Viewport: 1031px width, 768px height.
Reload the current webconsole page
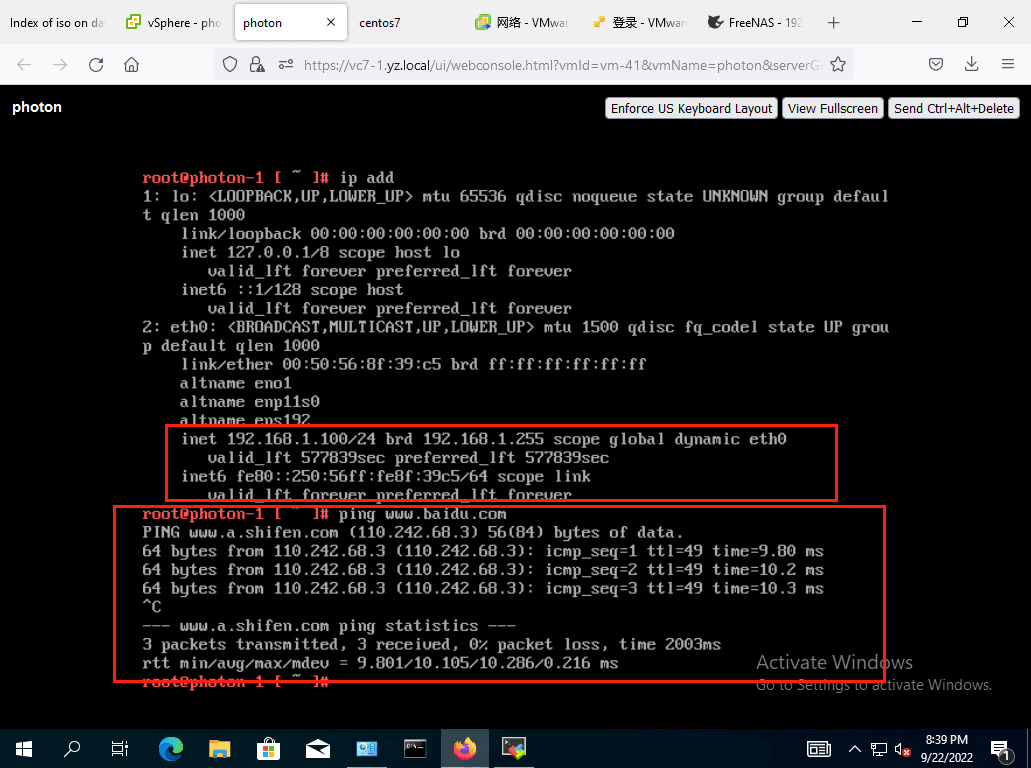pos(96,64)
